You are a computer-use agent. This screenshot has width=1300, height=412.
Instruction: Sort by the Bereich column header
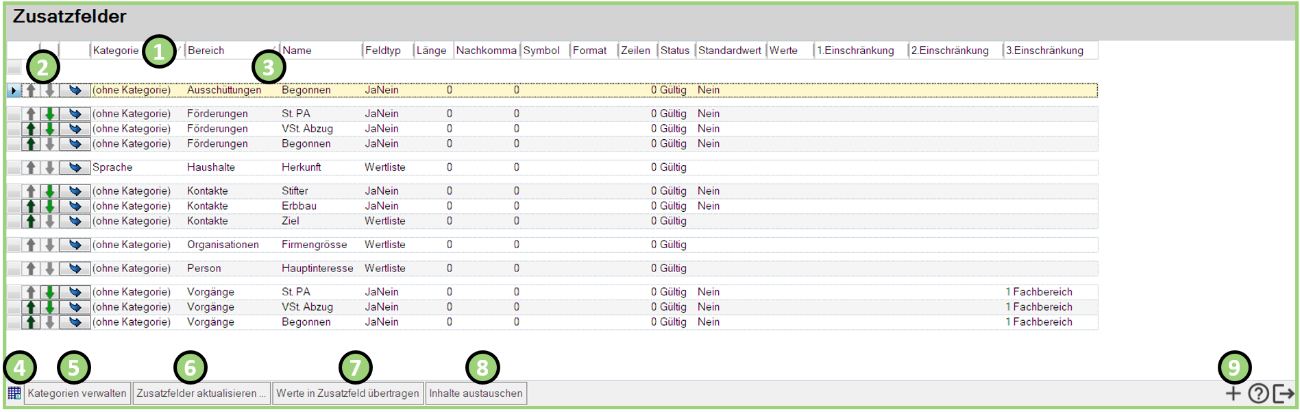pos(206,50)
